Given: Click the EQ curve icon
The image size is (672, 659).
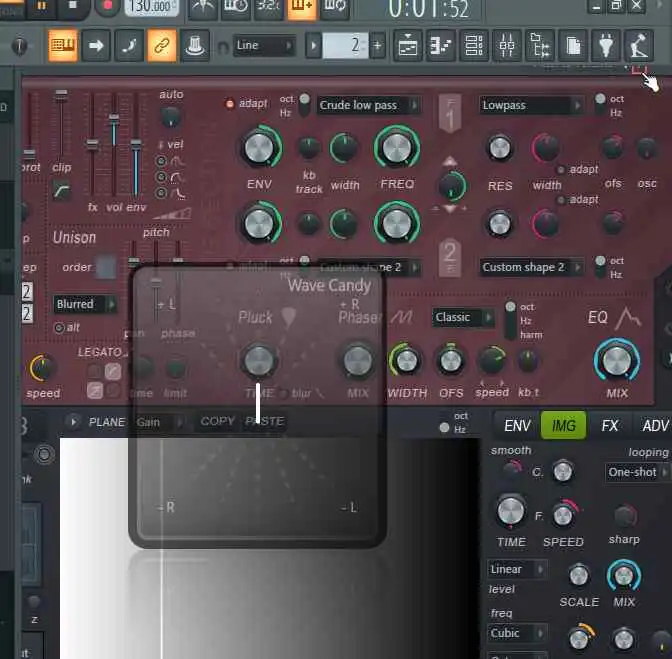Looking at the screenshot, I should coord(628,318).
